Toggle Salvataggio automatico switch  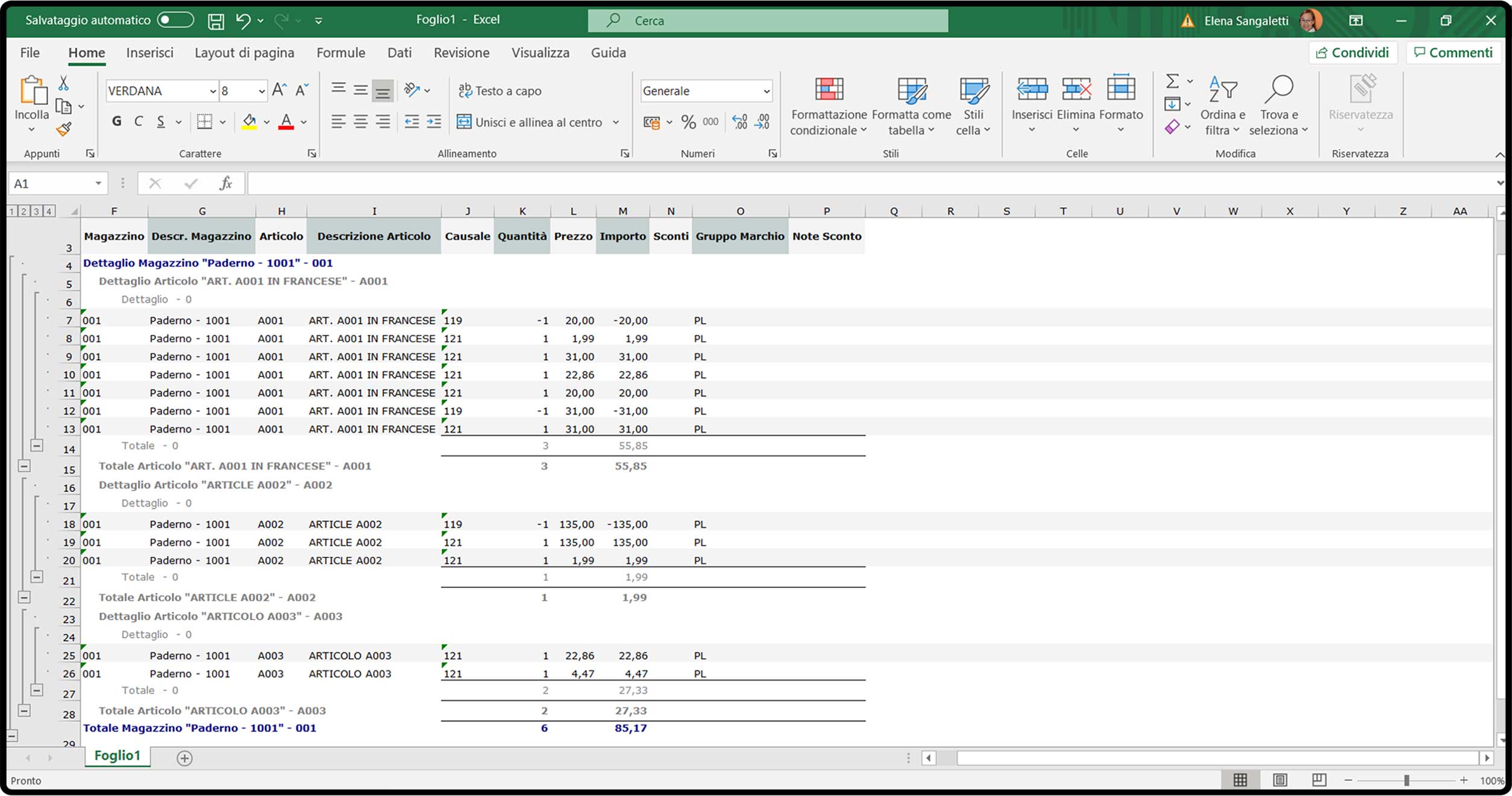(x=175, y=20)
